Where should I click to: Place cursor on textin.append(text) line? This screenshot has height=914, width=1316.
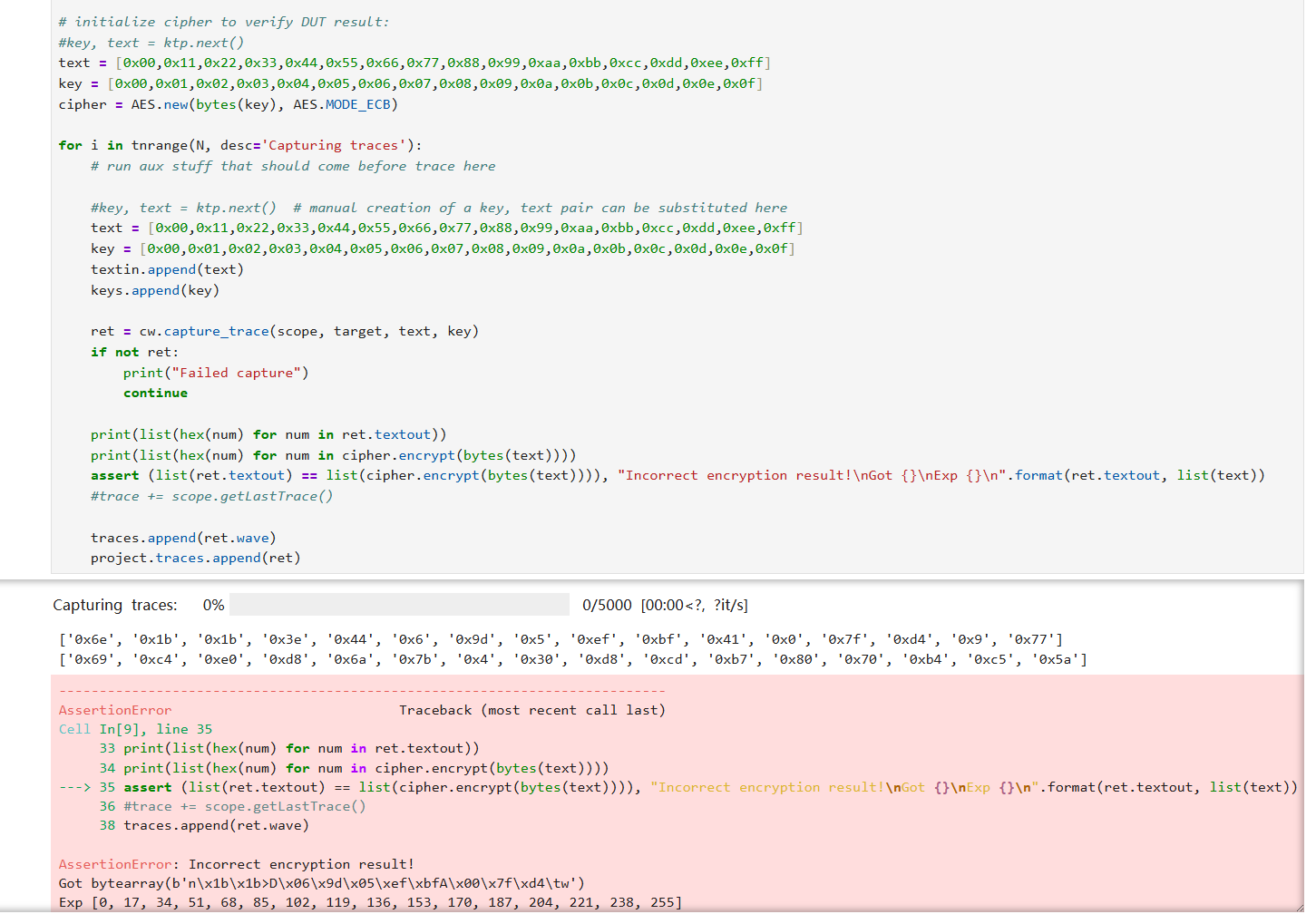(167, 269)
